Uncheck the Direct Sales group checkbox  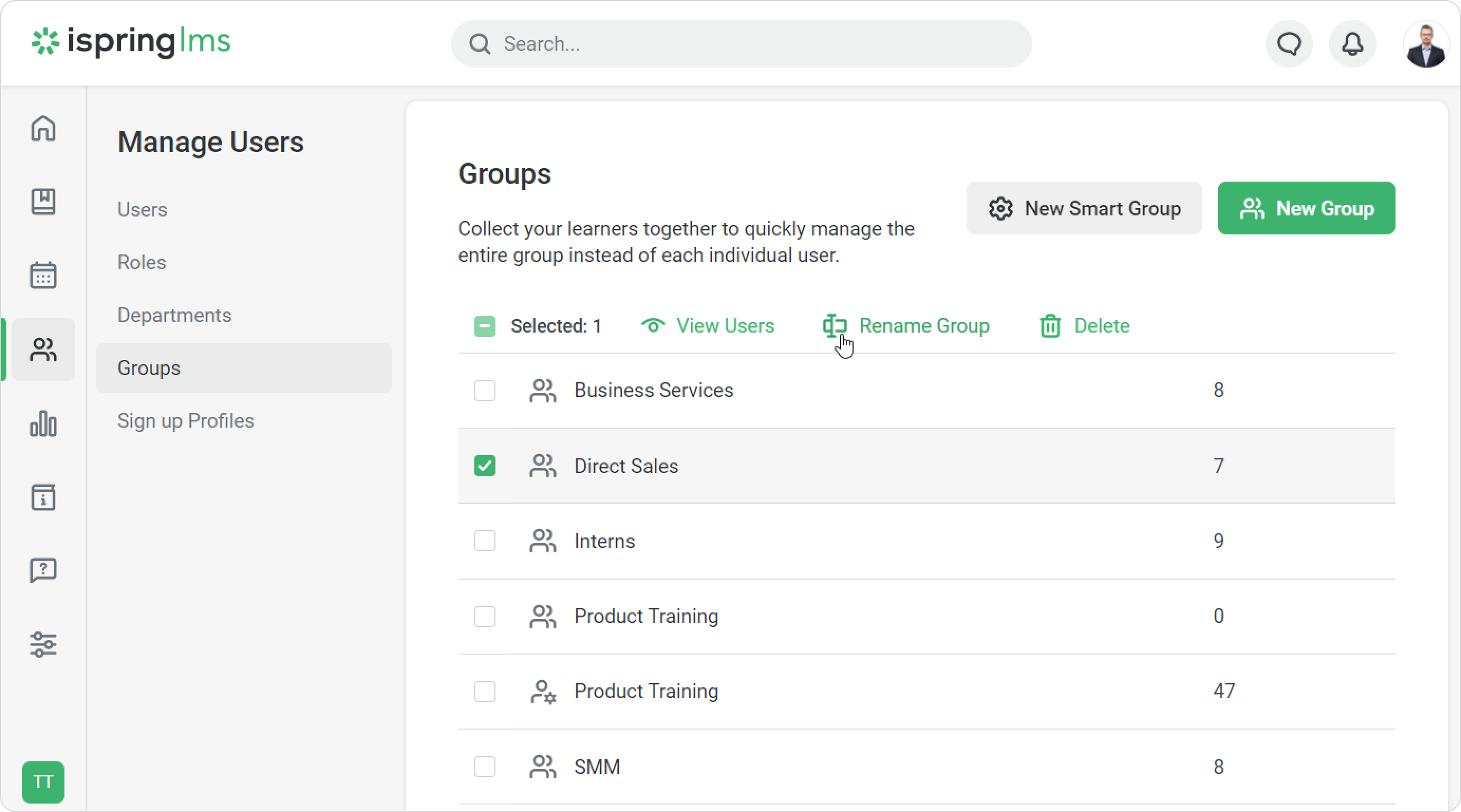click(x=484, y=466)
